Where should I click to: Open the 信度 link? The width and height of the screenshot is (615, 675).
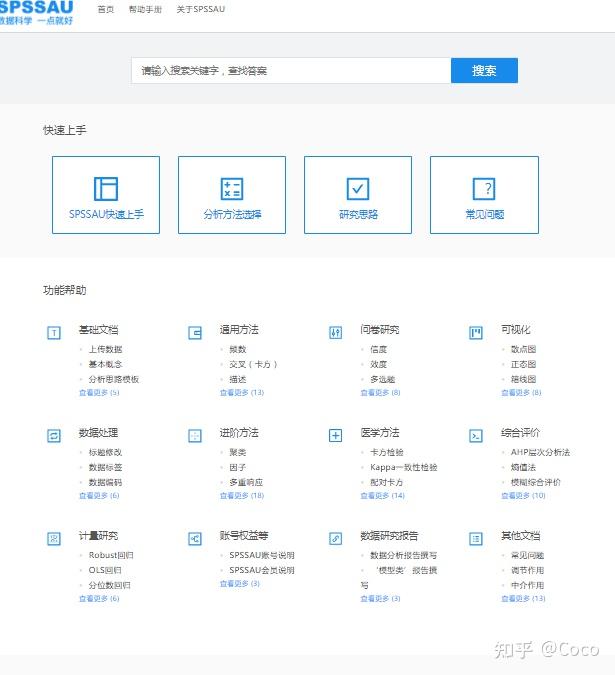coord(379,349)
